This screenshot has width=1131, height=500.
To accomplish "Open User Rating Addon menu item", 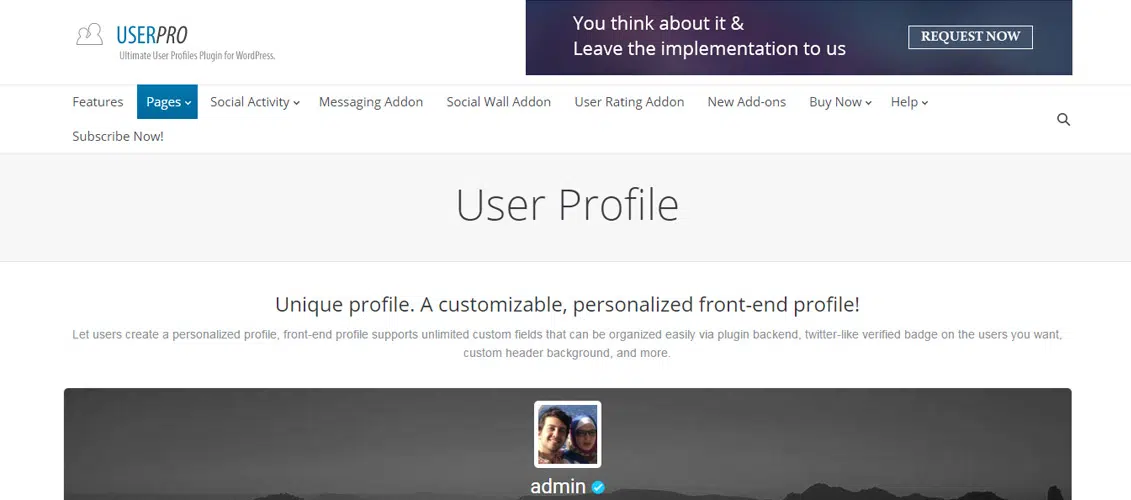I will (x=629, y=102).
